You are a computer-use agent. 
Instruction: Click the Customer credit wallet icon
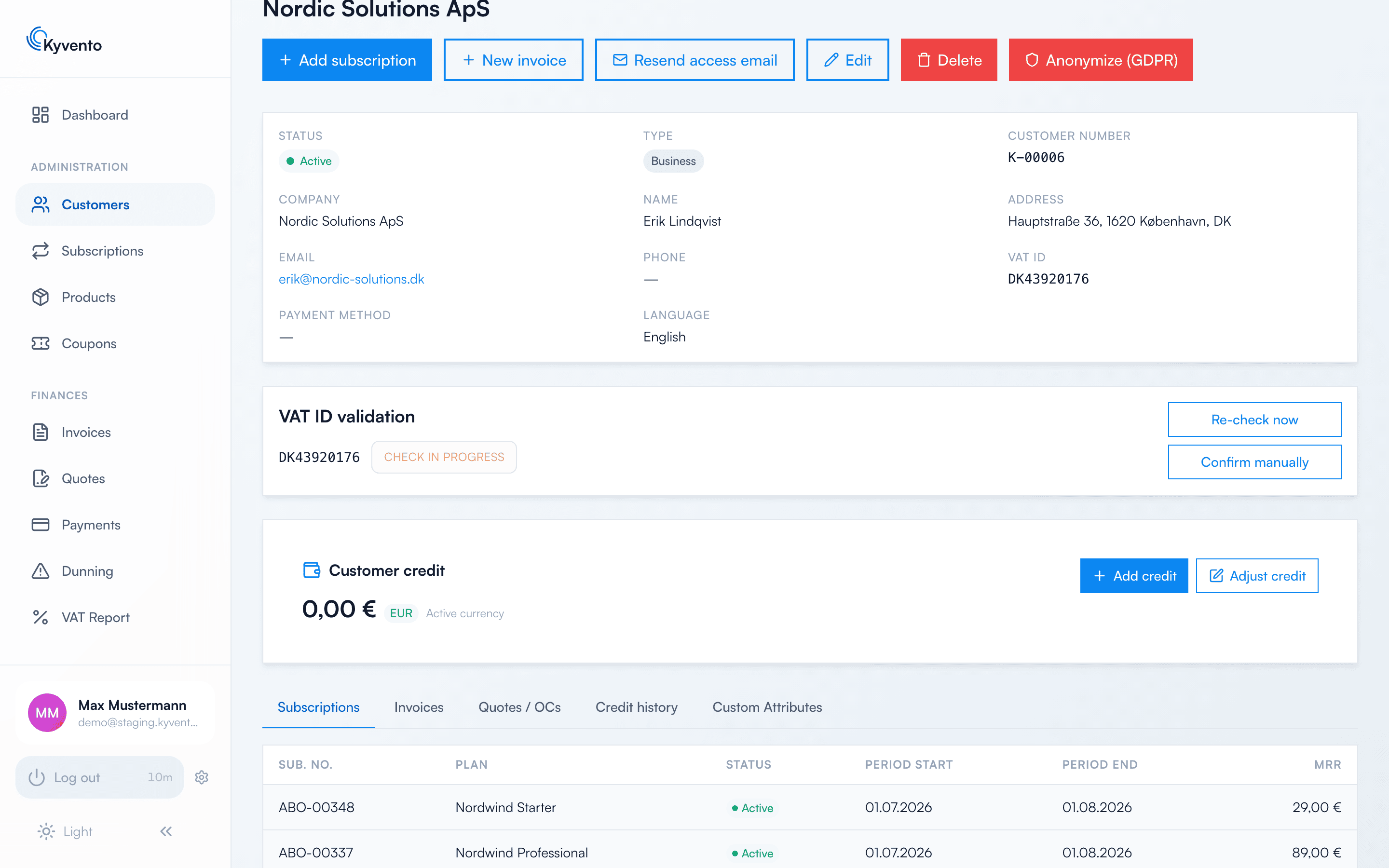point(312,570)
